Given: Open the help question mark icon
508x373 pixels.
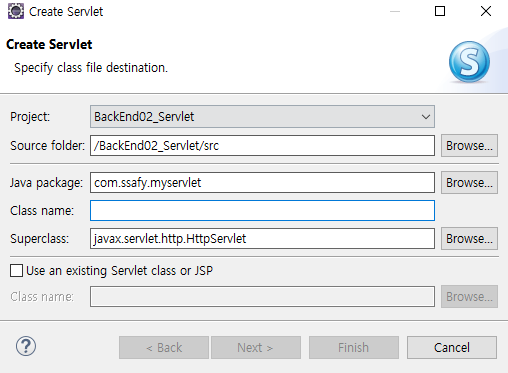Looking at the screenshot, I should pyautogui.click(x=26, y=346).
